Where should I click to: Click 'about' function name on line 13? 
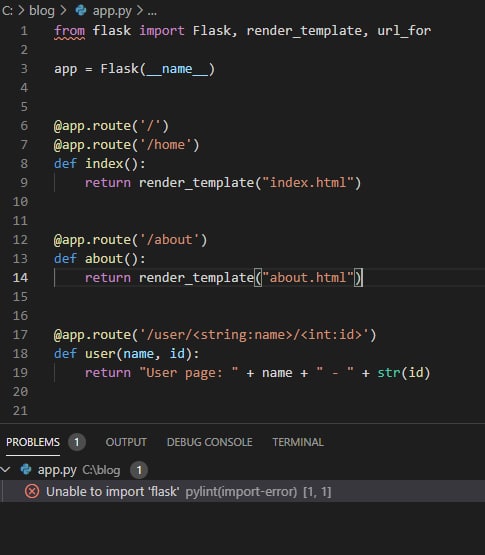(x=104, y=259)
